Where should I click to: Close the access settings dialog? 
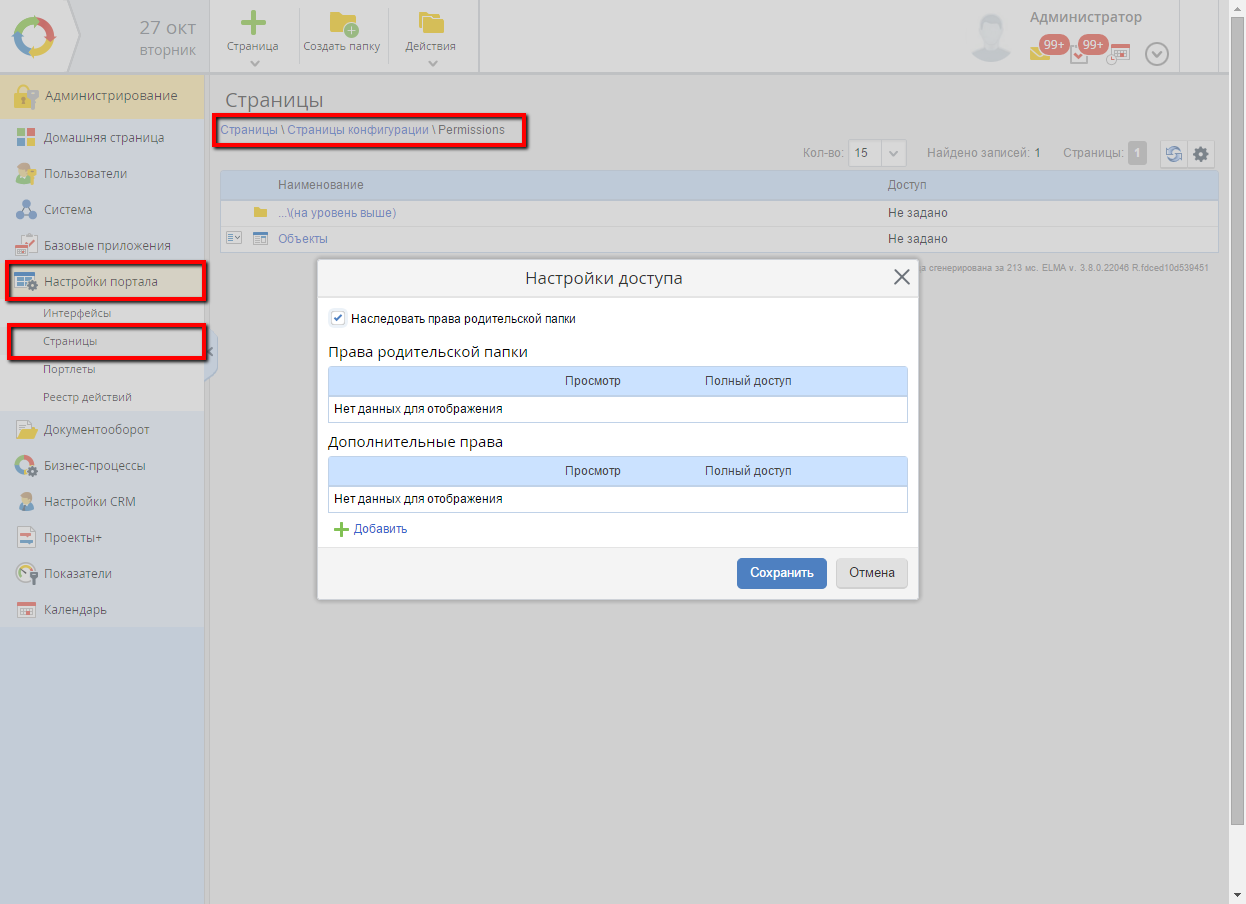pos(901,278)
